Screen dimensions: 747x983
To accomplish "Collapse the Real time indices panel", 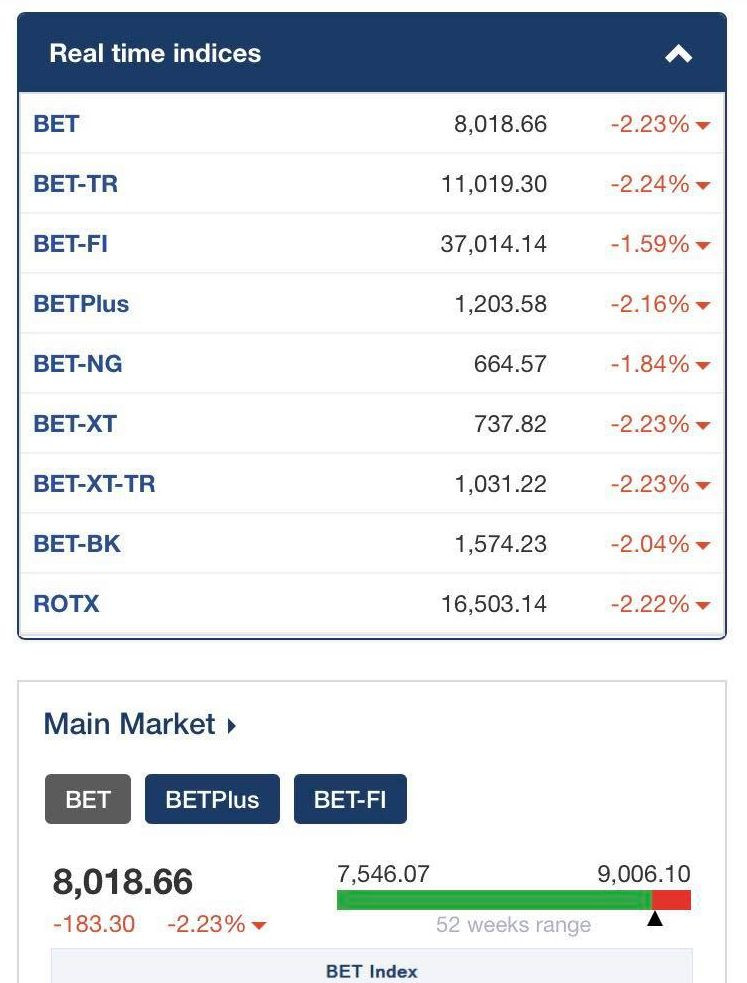I will tap(678, 54).
